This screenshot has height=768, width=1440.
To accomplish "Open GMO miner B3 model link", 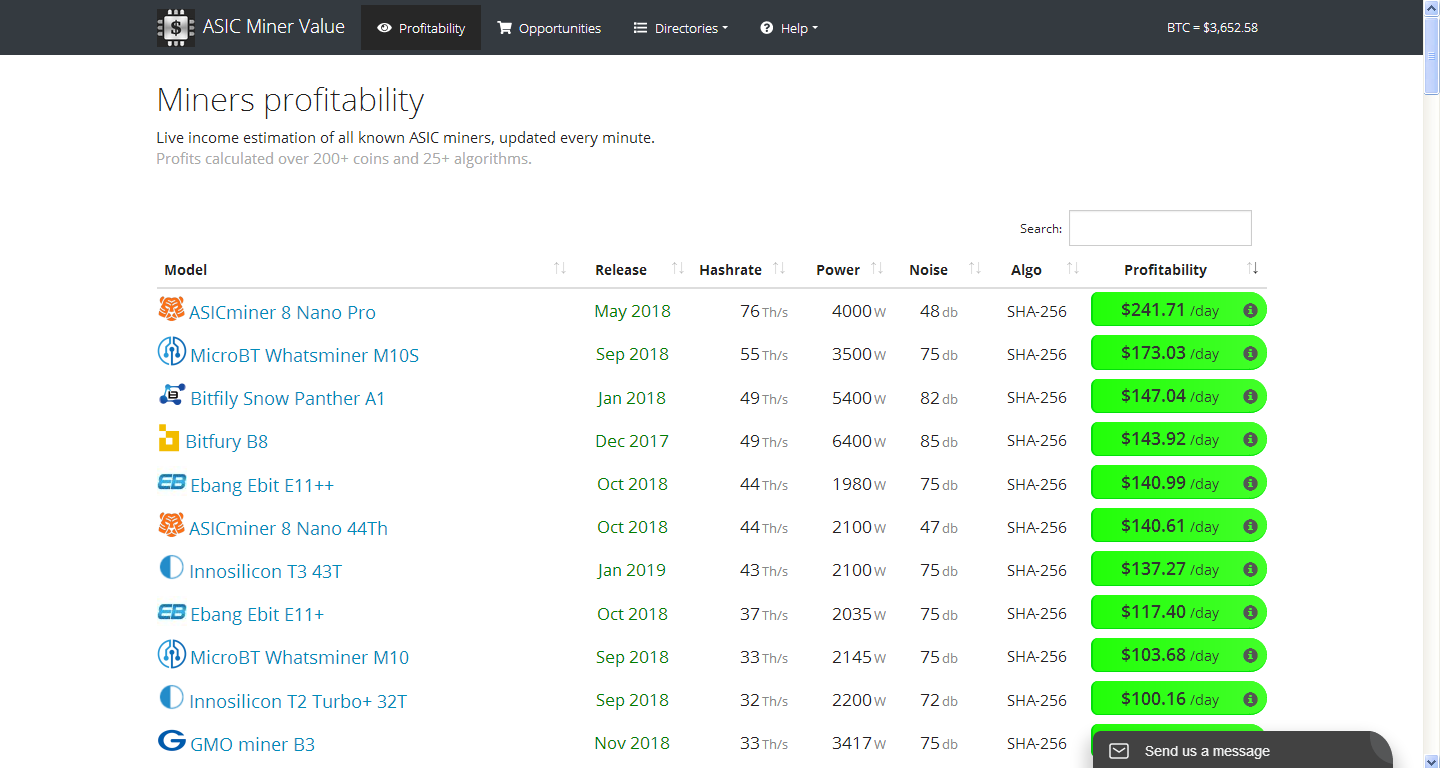I will pos(253,744).
